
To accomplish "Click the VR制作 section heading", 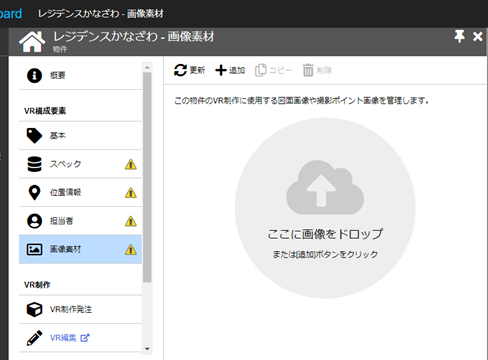I will (37, 285).
